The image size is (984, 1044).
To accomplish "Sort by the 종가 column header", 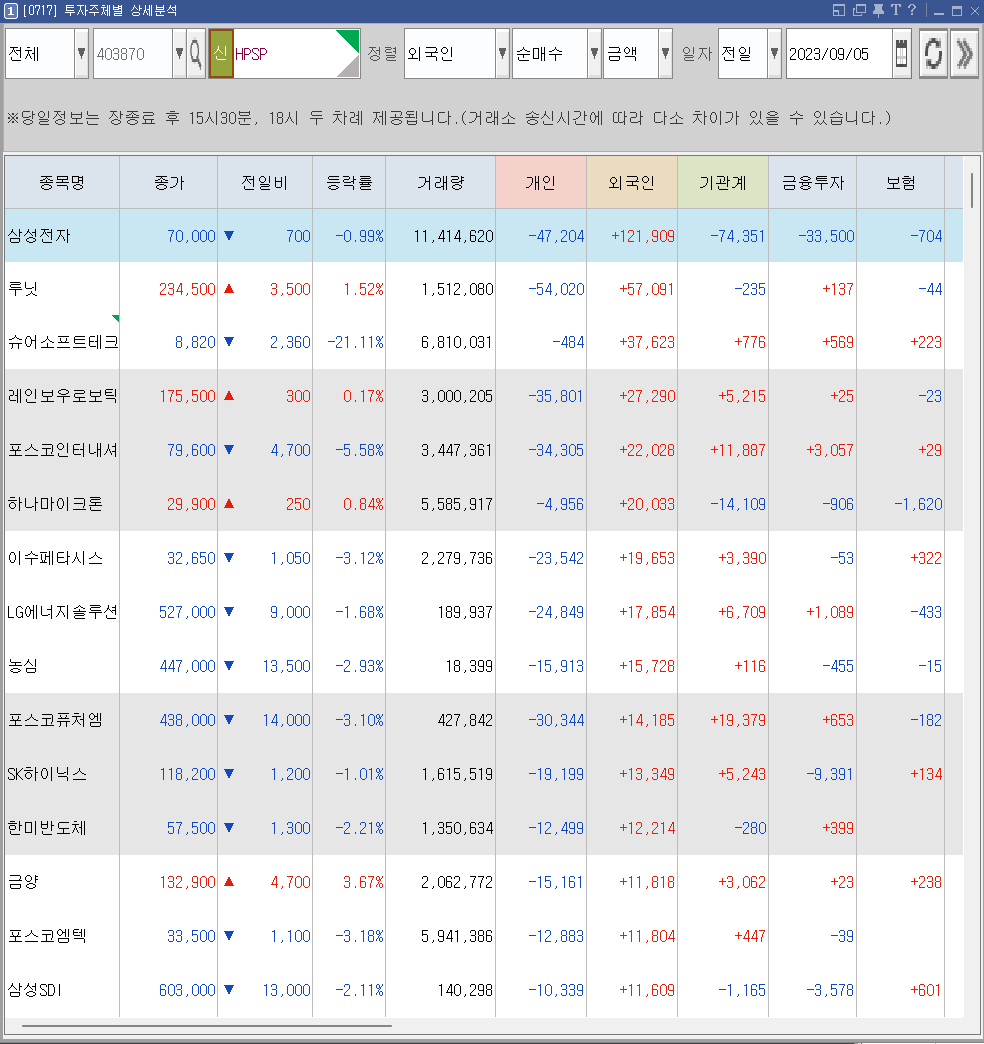I will (168, 182).
